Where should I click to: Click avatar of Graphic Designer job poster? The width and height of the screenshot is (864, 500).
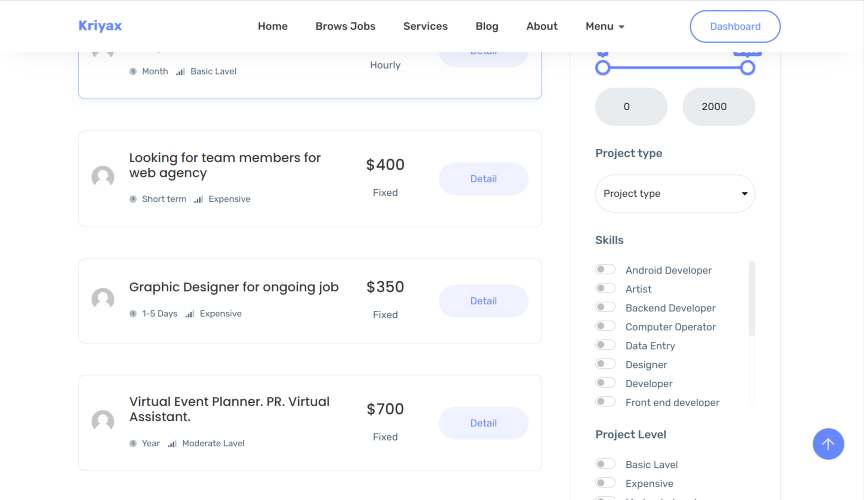pos(102,299)
